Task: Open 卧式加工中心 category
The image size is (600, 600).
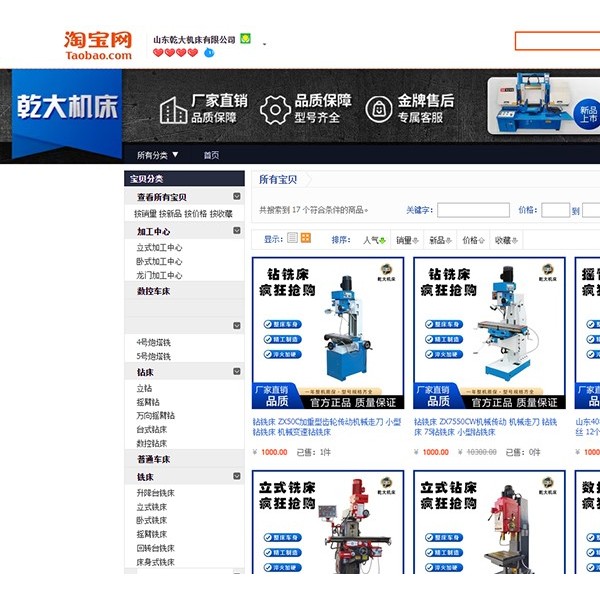Action: [159, 261]
